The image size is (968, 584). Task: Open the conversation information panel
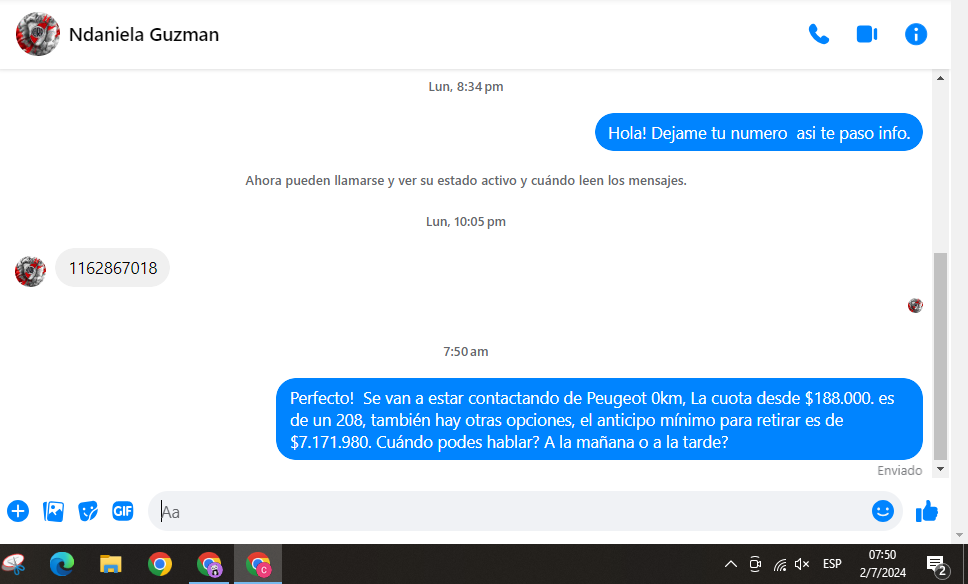coord(915,34)
